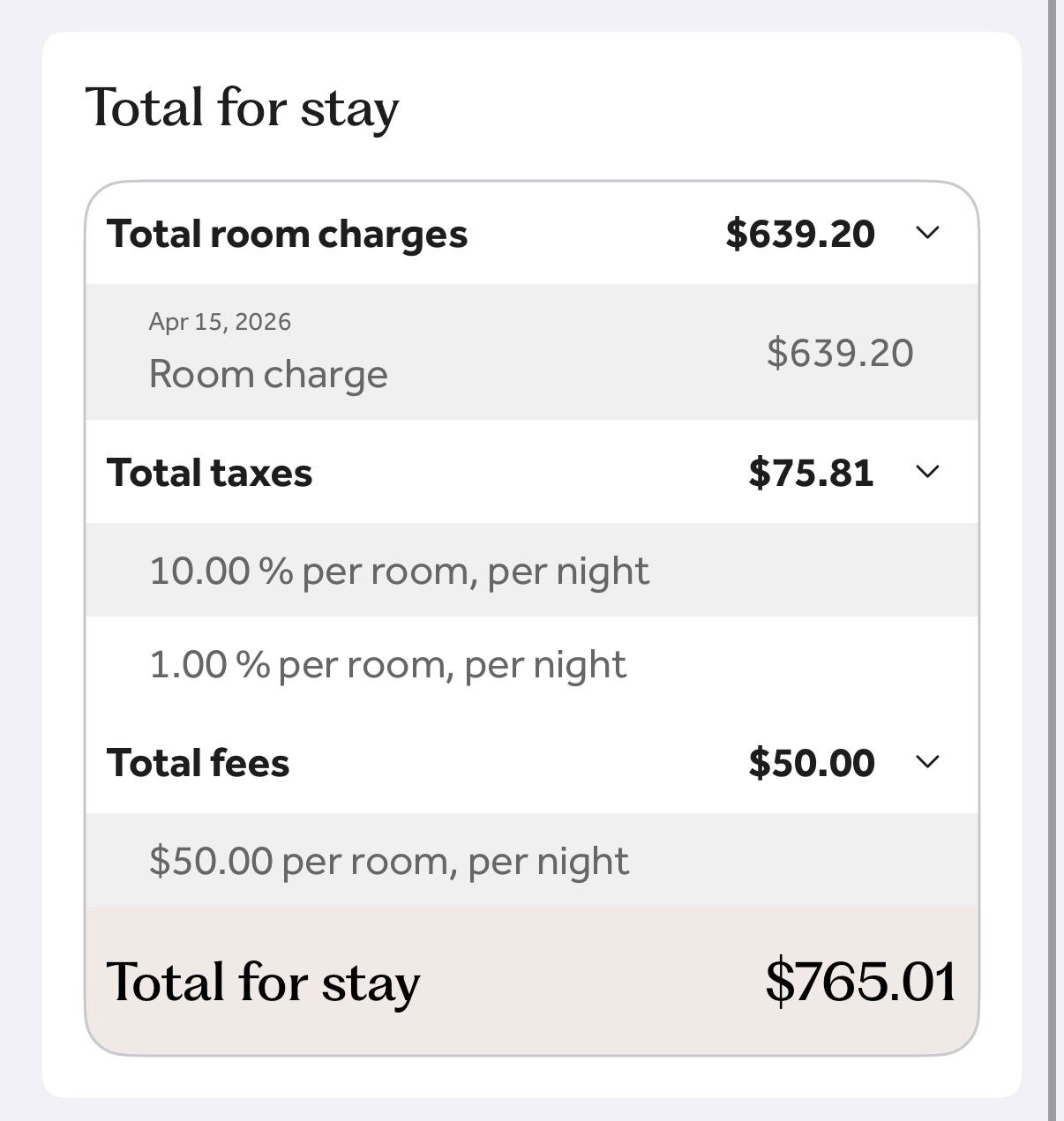Screen dimensions: 1064x1121
Task: Select the 1.00 % per room tax row
Action: tap(387, 664)
